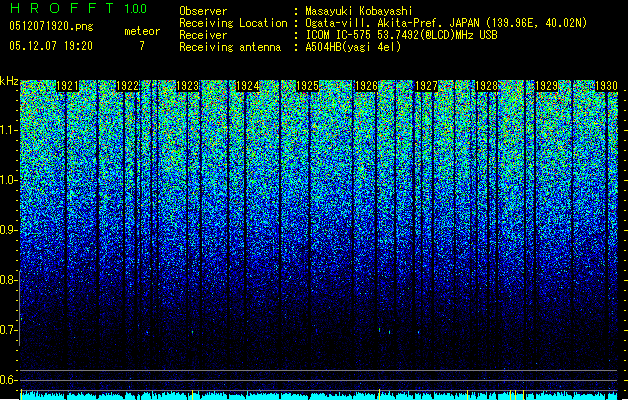The image size is (629, 400).
Task: Click the 1925 time marker label
Action: (x=307, y=86)
